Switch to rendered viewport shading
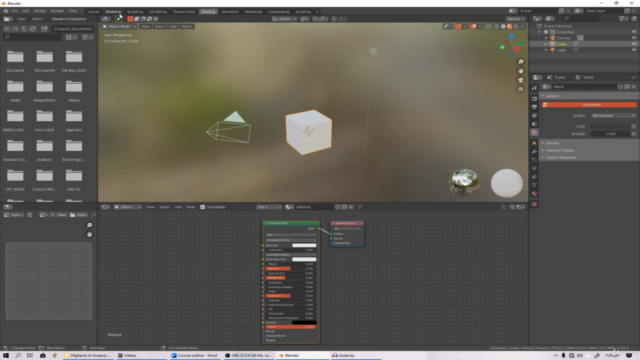The width and height of the screenshot is (640, 360). [x=516, y=27]
